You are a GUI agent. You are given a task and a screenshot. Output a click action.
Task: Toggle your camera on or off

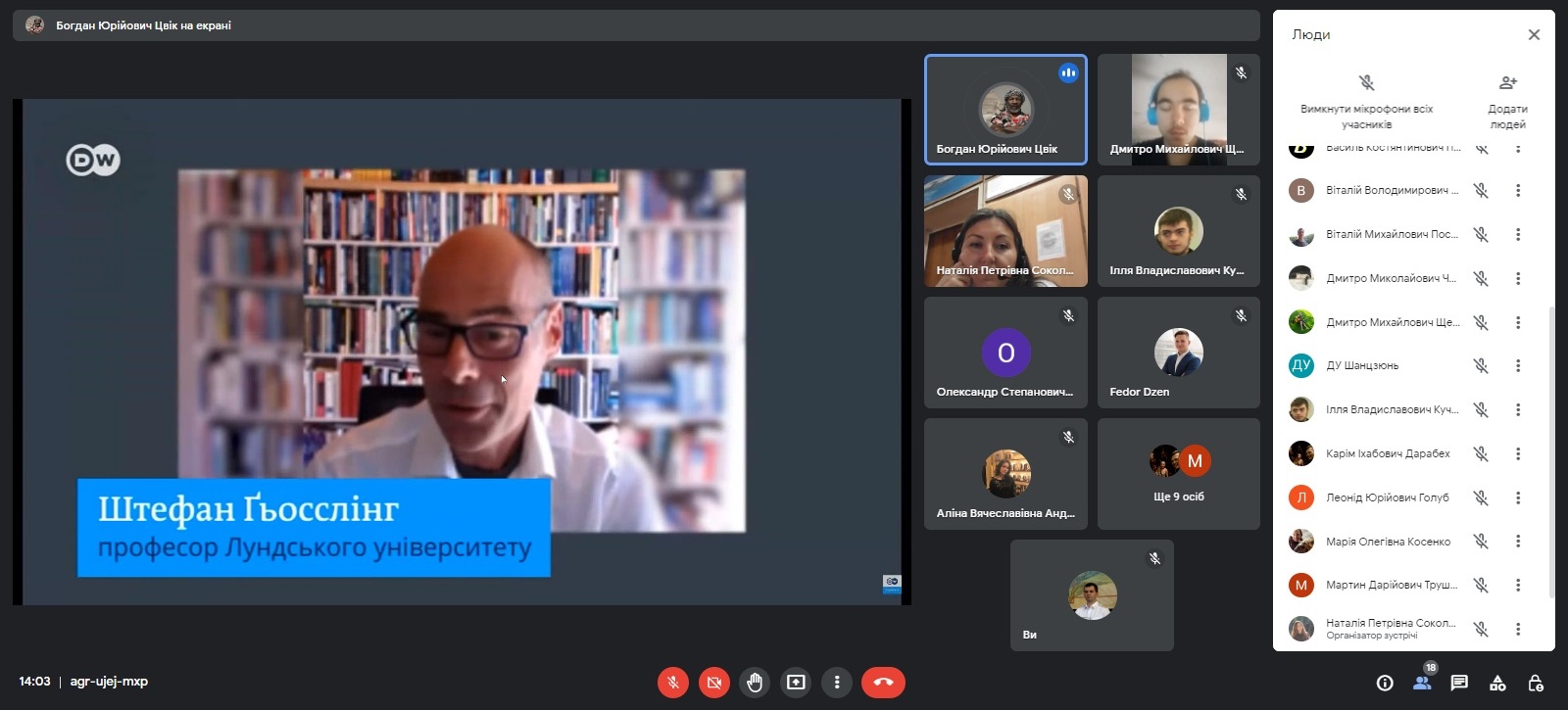(714, 683)
